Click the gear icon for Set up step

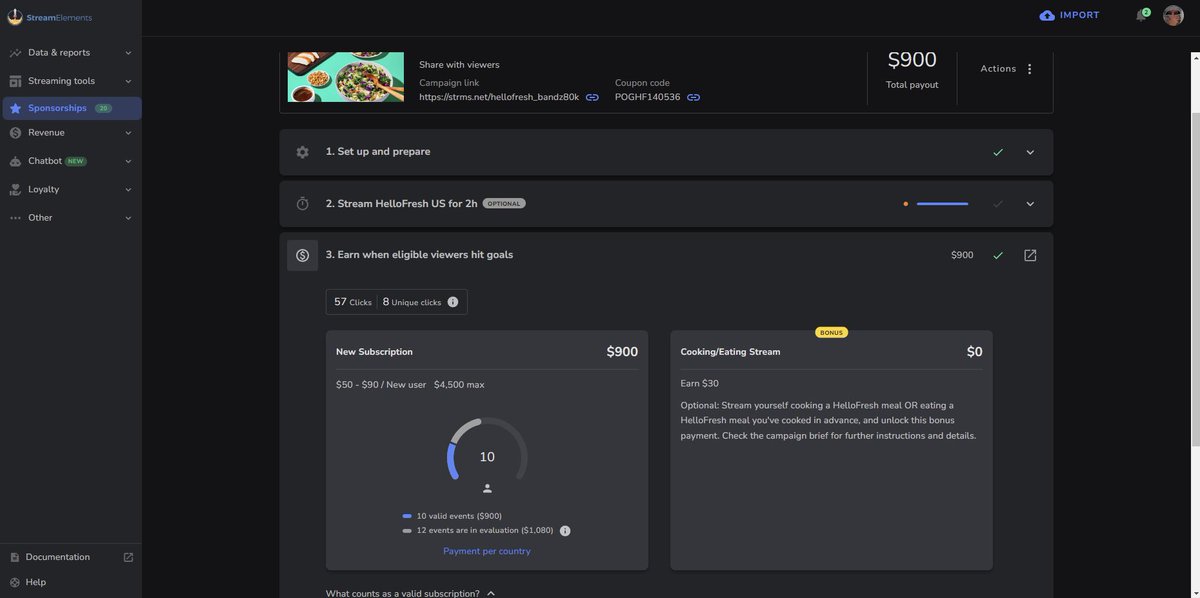click(x=302, y=152)
